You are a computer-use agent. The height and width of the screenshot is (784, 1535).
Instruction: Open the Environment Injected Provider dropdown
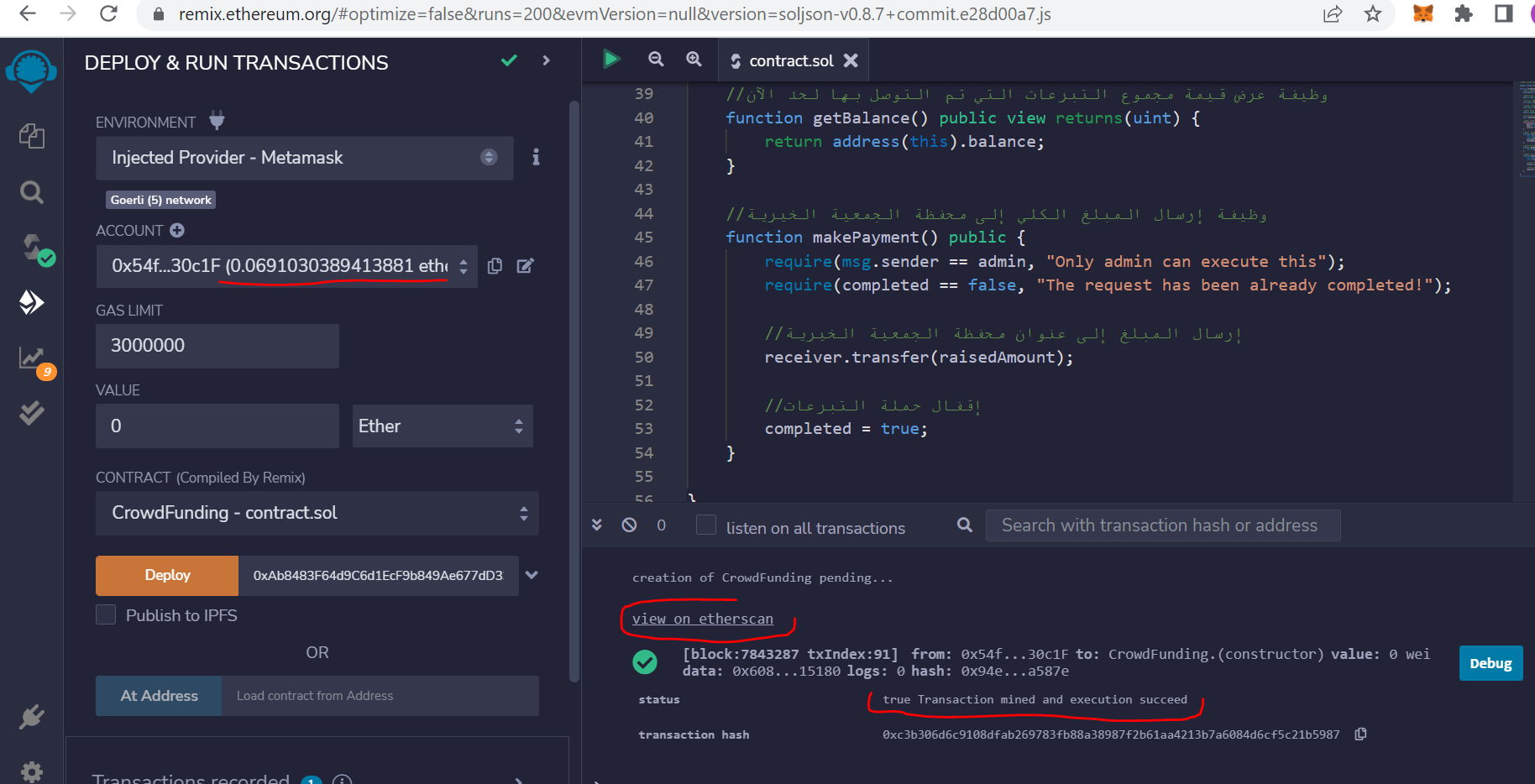click(304, 158)
